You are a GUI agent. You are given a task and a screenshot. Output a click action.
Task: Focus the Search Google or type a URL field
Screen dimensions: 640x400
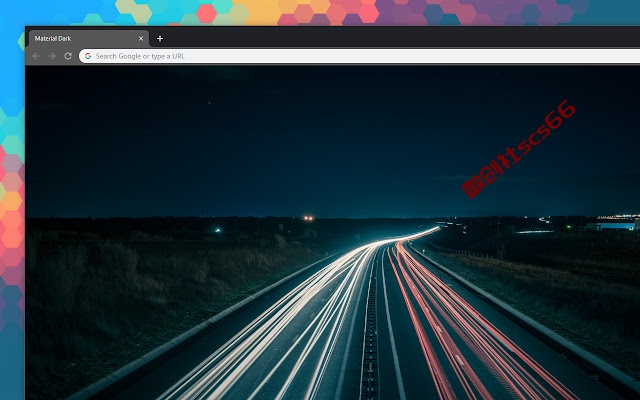point(359,56)
